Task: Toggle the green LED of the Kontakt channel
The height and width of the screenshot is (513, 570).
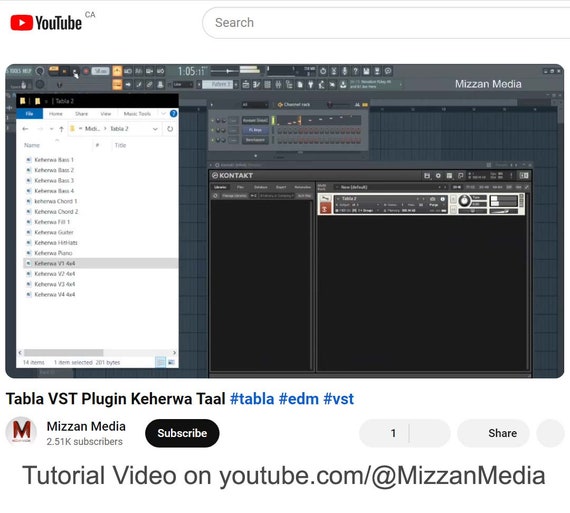Action: (x=212, y=120)
